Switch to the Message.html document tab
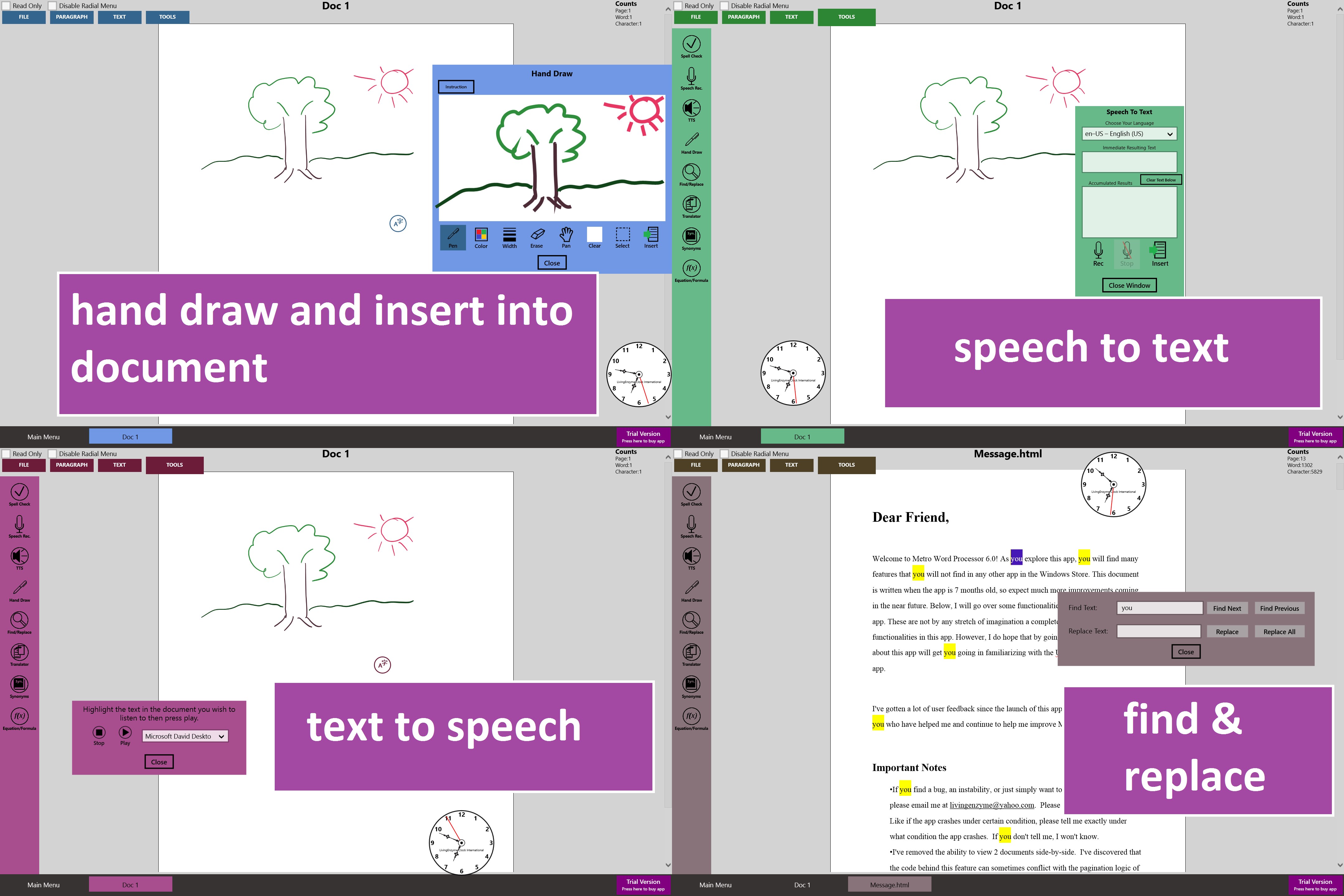 click(x=889, y=884)
